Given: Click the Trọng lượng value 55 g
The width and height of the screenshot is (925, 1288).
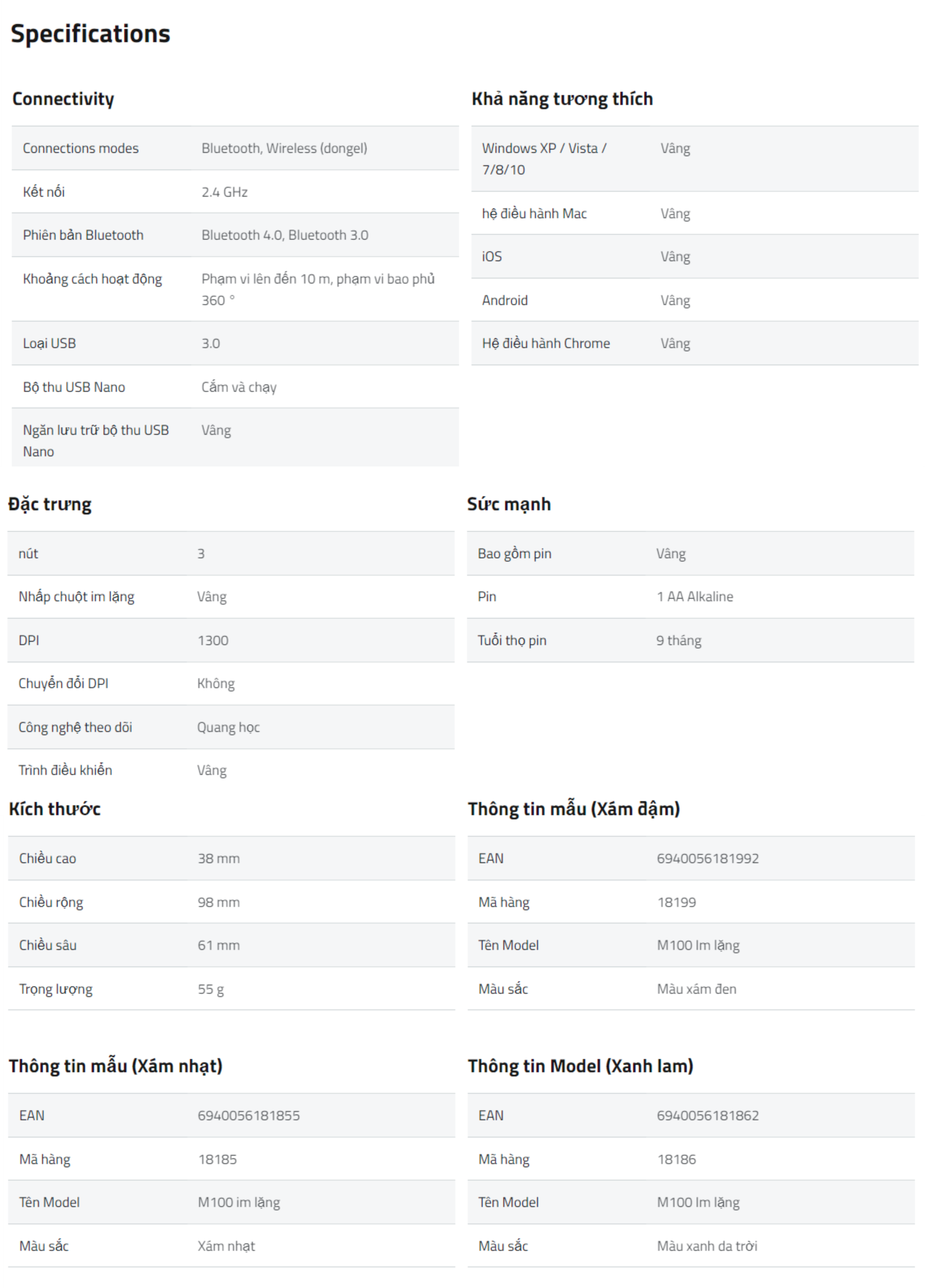Looking at the screenshot, I should pyautogui.click(x=211, y=989).
